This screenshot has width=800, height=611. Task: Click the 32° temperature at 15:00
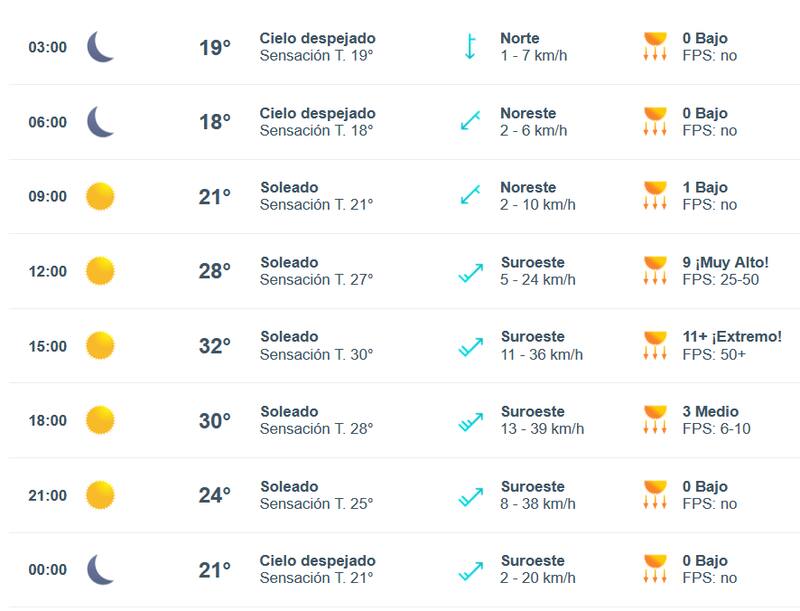(x=214, y=346)
